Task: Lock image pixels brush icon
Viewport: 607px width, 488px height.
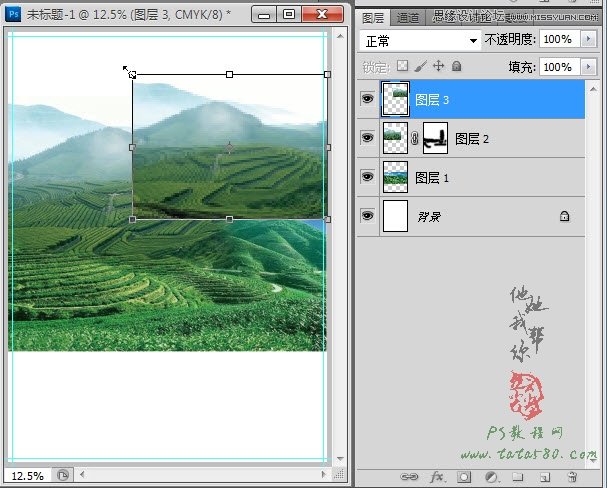Action: [x=420, y=66]
